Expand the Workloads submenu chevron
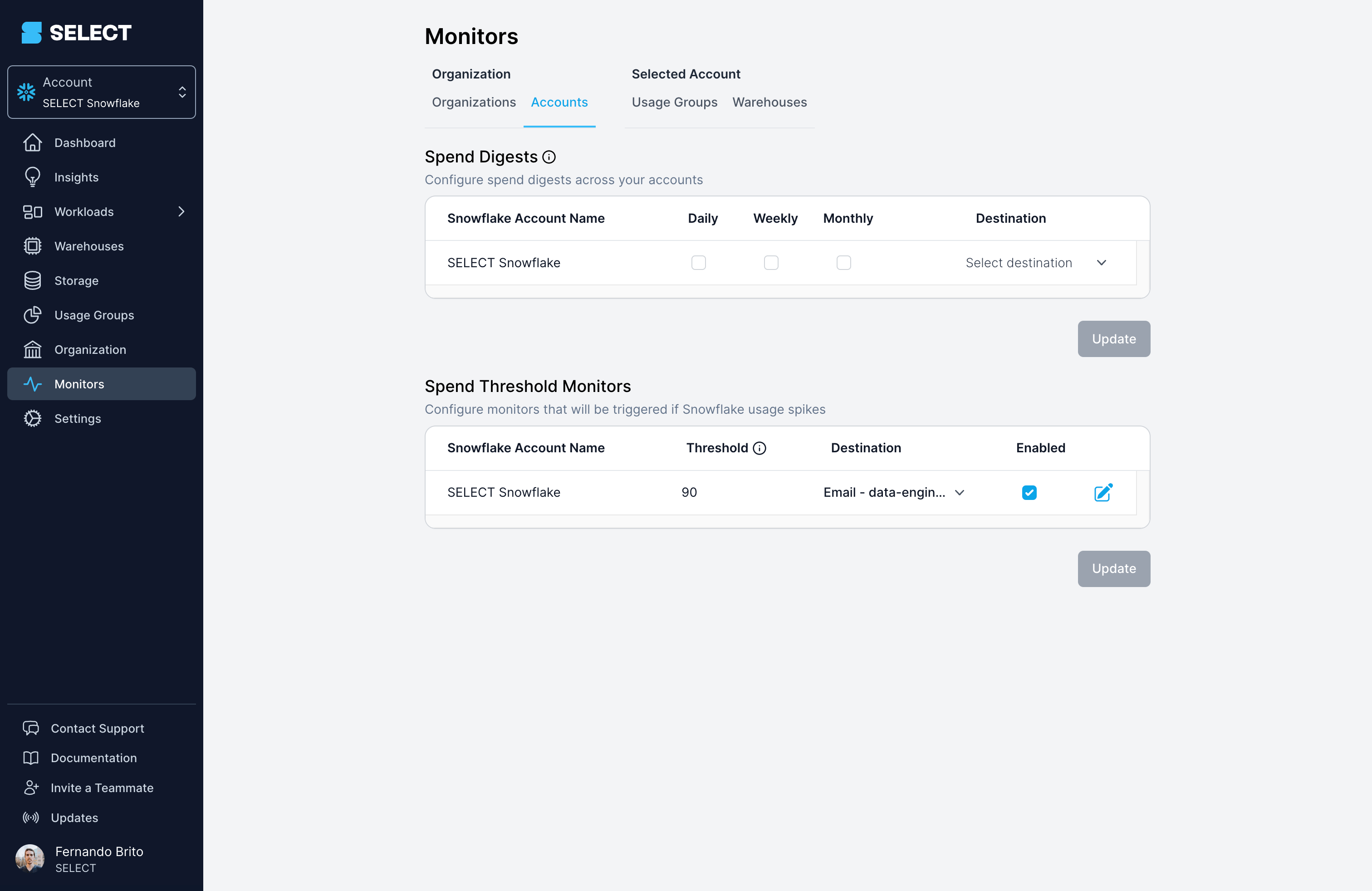1372x891 pixels. click(x=181, y=211)
